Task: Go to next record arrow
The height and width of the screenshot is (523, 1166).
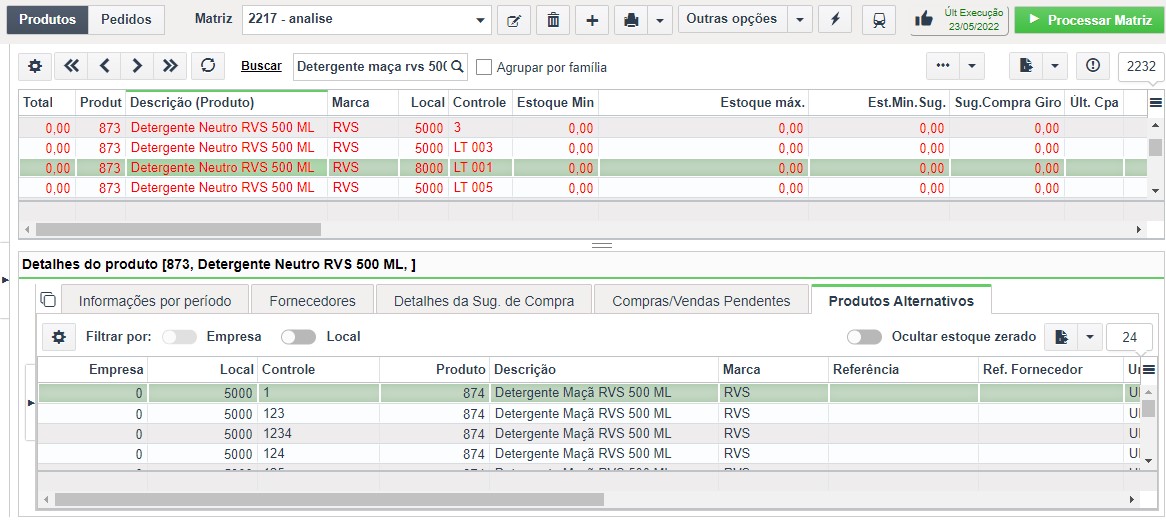Action: coord(137,66)
